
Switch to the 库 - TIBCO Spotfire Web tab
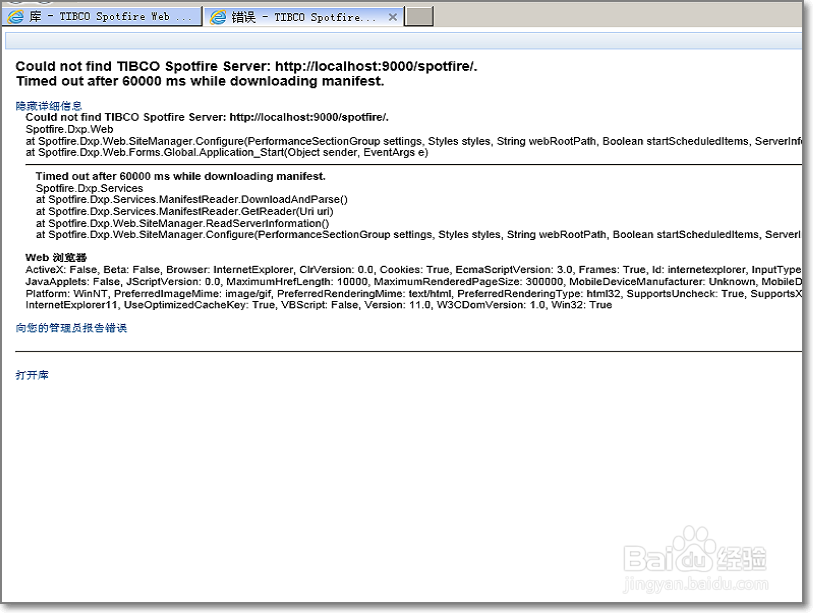(102, 17)
